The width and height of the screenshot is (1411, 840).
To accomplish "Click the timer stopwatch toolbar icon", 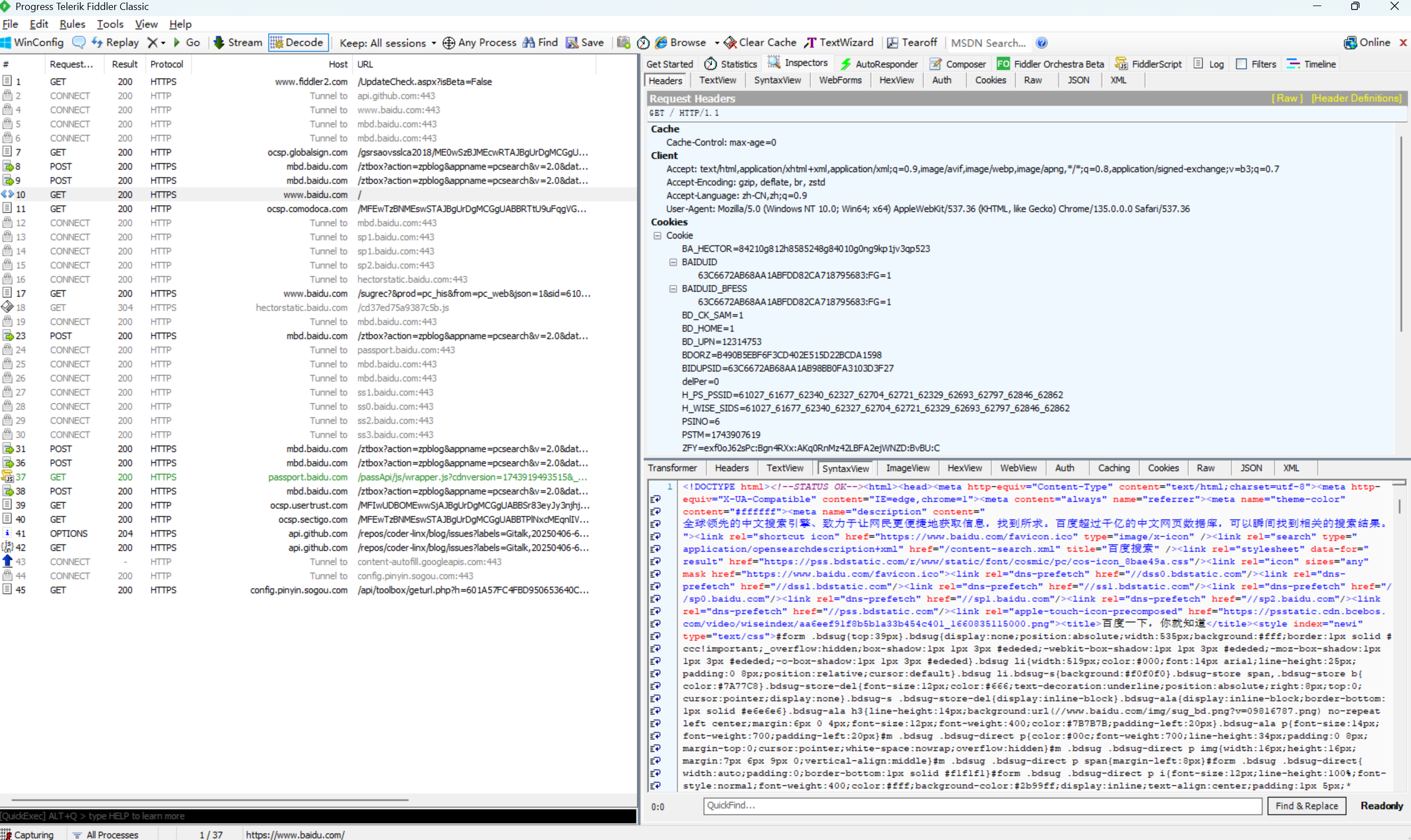I will point(643,43).
